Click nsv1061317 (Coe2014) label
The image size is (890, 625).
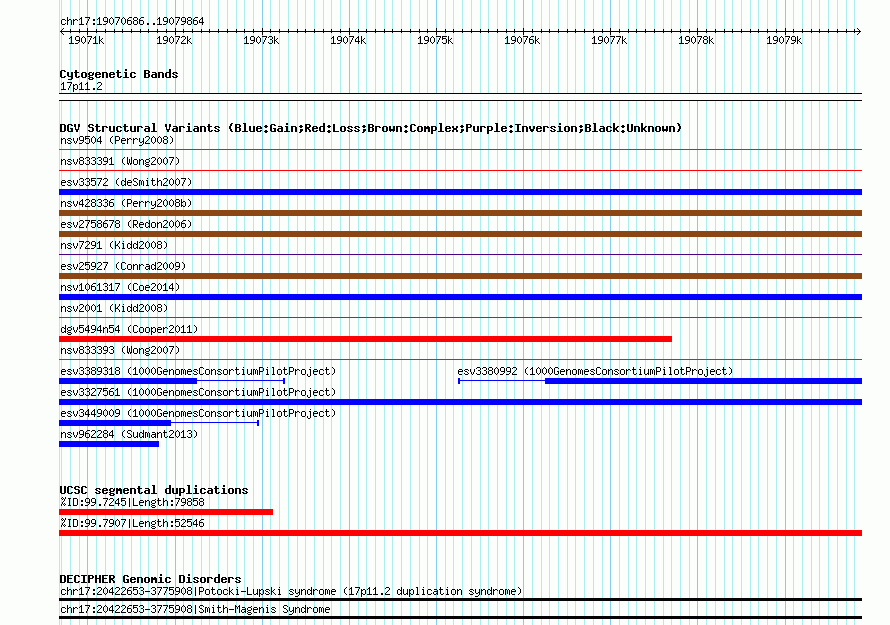(x=120, y=287)
